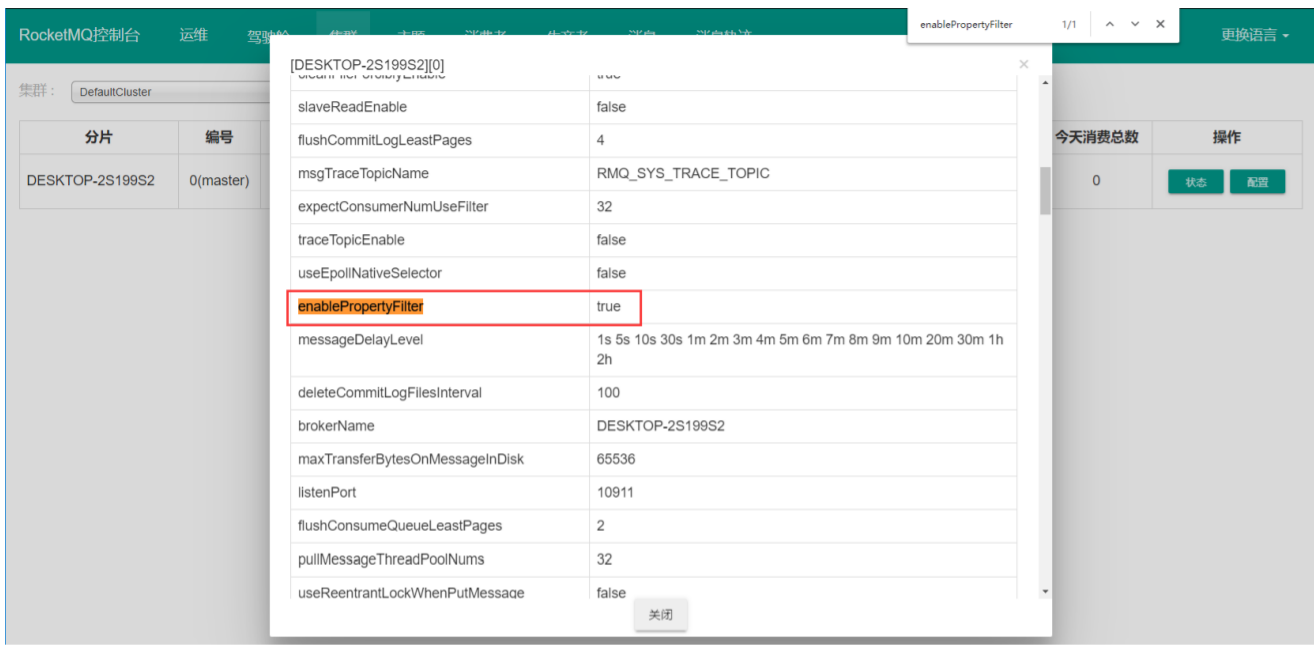Select the deleteCommitLogFilesInterval property name

[390, 392]
